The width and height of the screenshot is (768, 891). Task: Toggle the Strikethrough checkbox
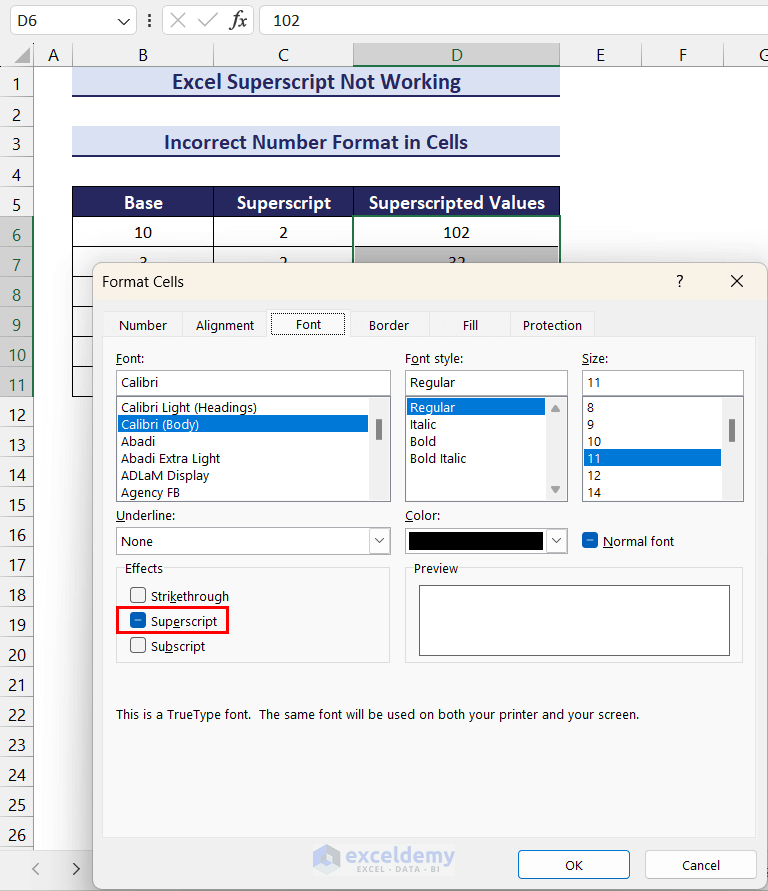coord(137,595)
